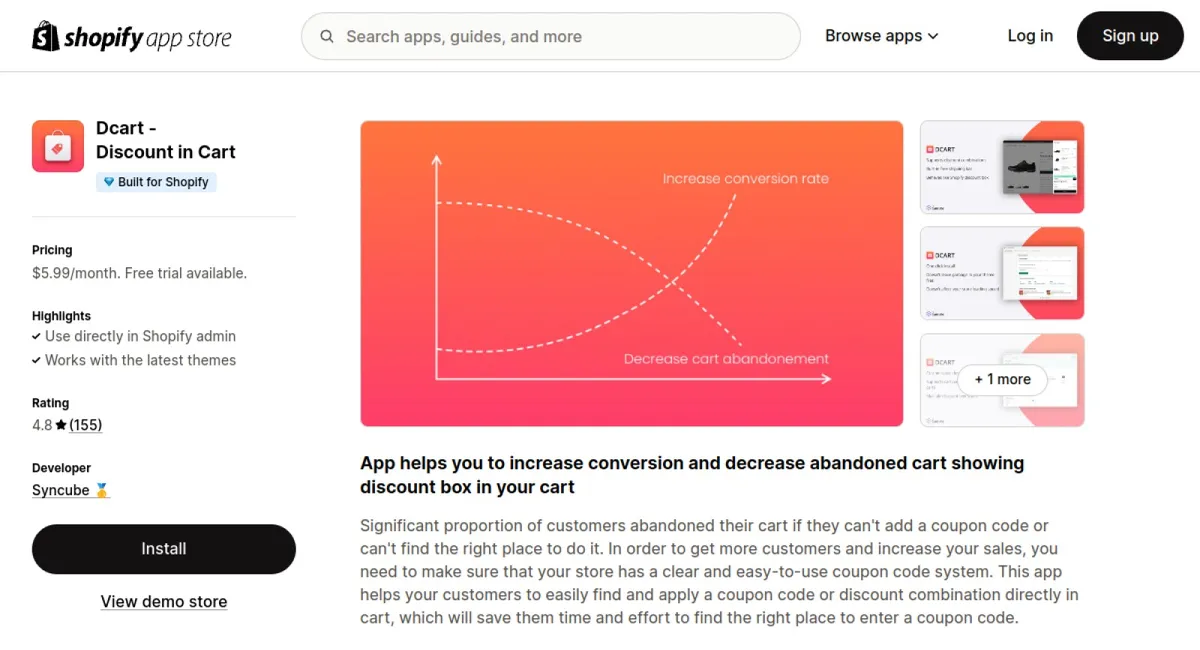Click the search apps input field
This screenshot has height=650, width=1200.
point(550,36)
